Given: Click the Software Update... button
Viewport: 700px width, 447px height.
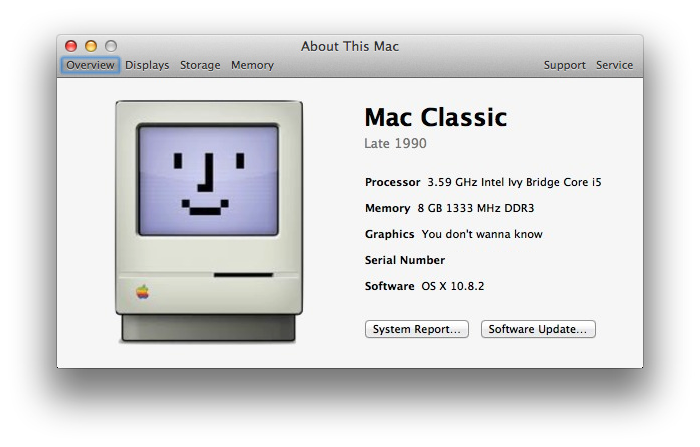Looking at the screenshot, I should [x=538, y=329].
